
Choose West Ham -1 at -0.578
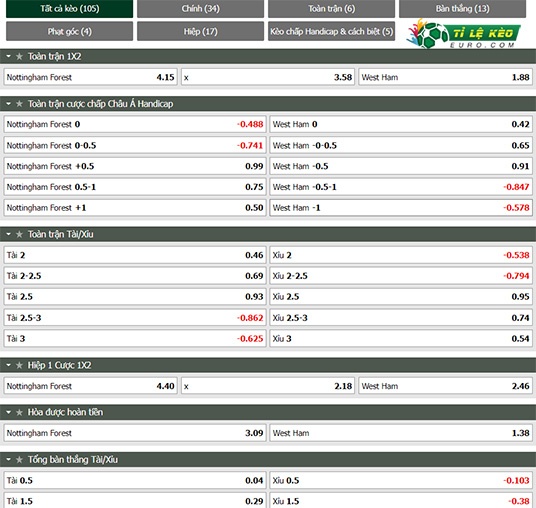click(x=401, y=208)
